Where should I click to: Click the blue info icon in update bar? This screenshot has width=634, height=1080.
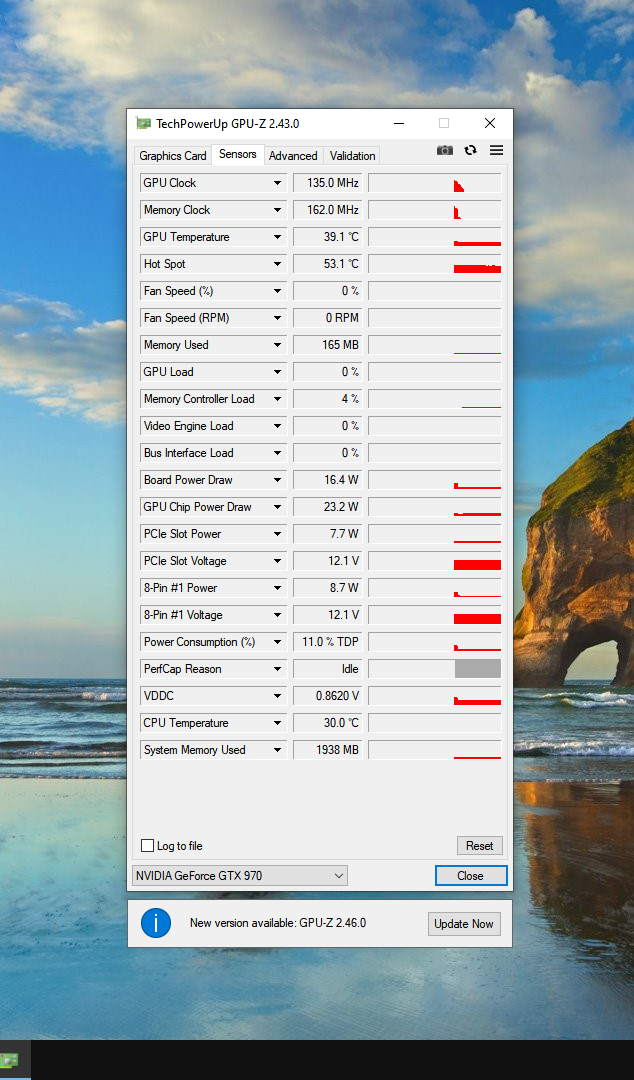point(156,923)
